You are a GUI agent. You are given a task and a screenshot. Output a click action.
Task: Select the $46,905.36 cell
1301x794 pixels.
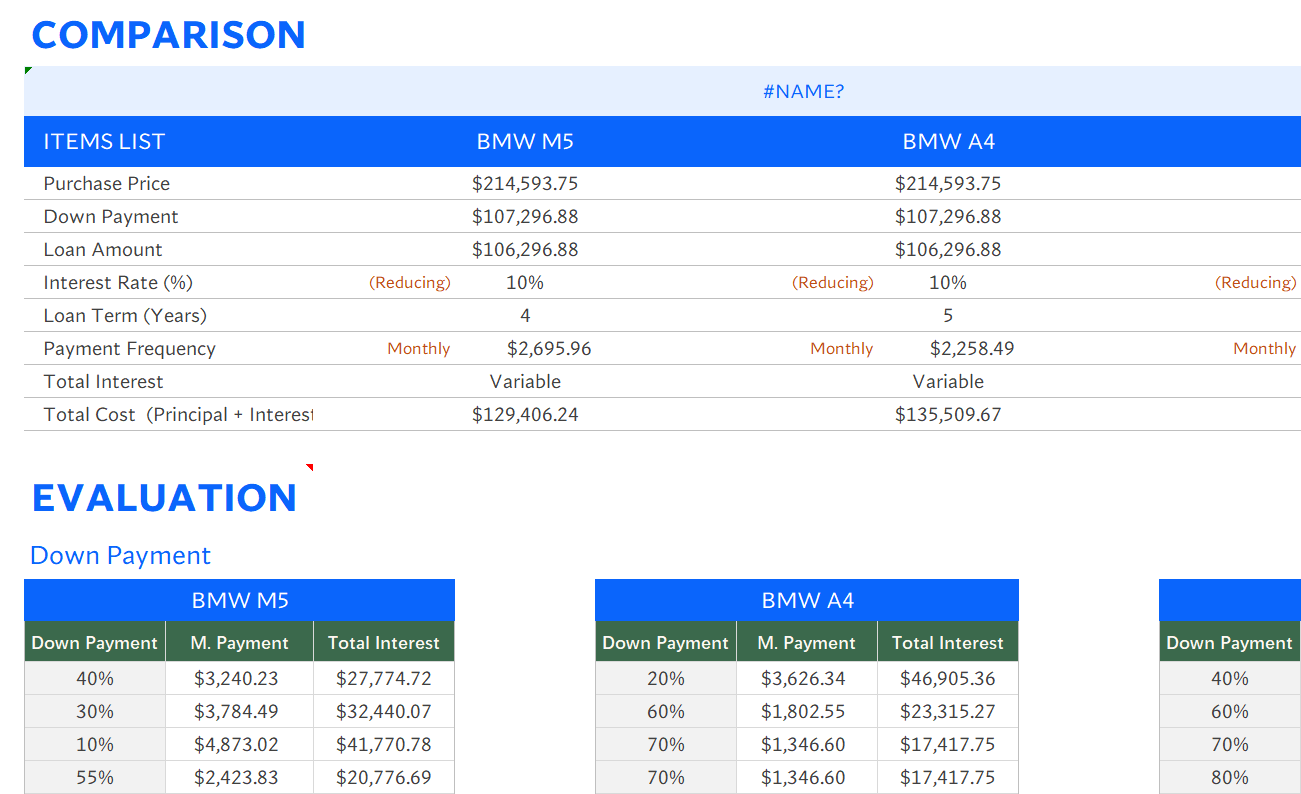tap(948, 678)
